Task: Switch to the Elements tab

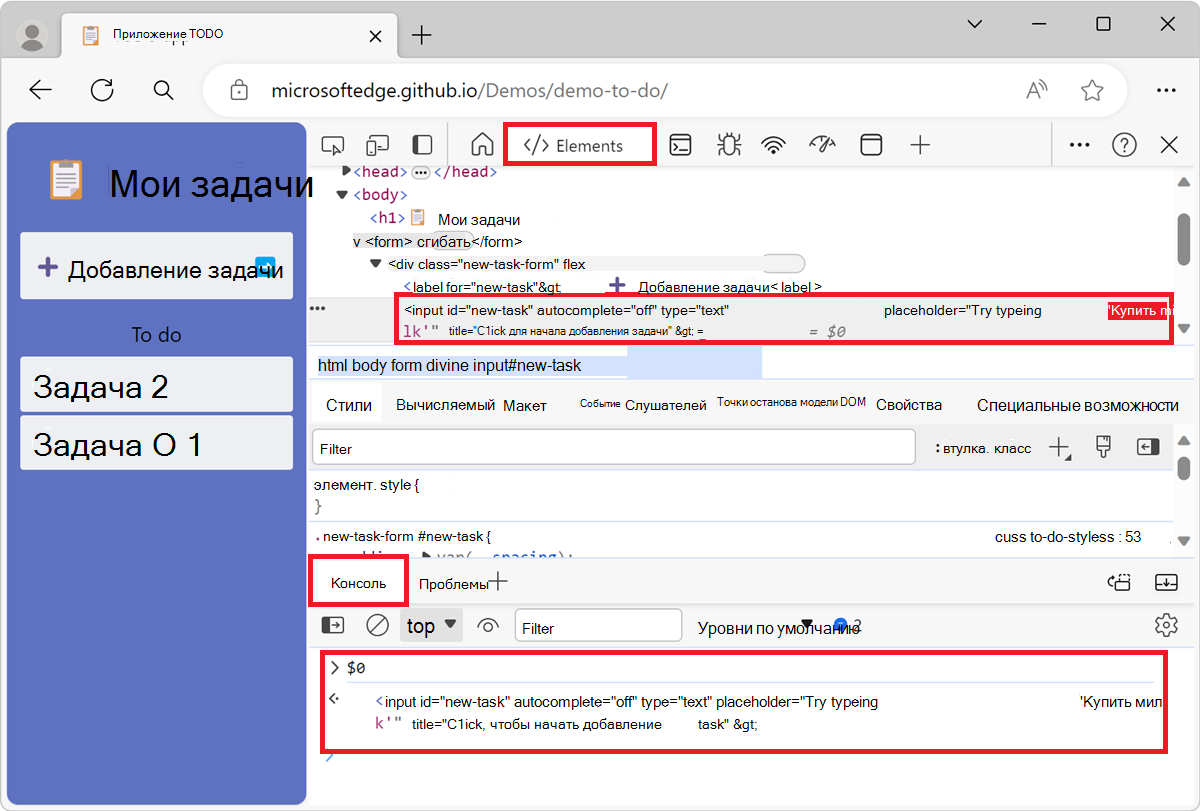Action: click(581, 145)
